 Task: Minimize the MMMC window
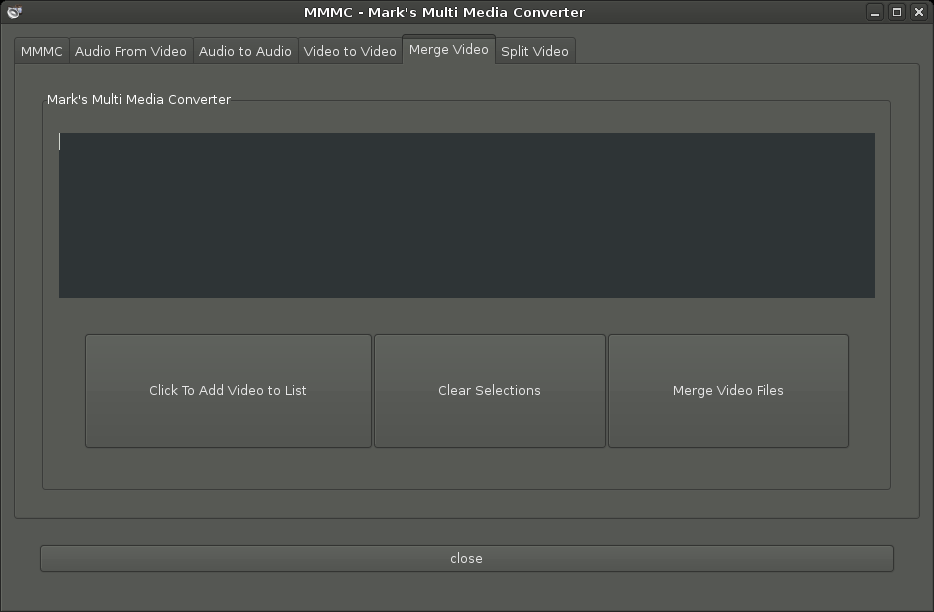874,12
